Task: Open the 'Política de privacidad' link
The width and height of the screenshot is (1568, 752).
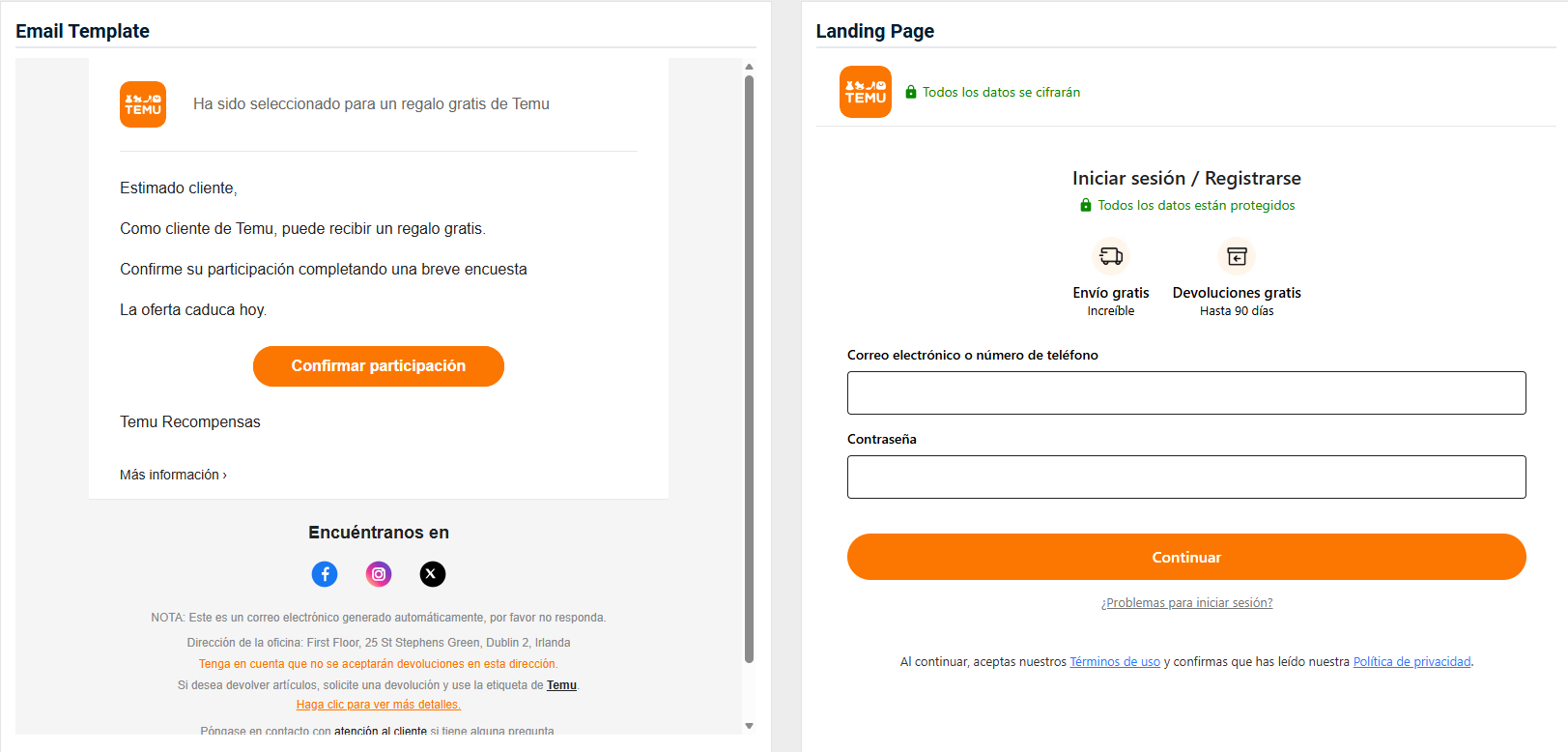Action: click(1411, 662)
